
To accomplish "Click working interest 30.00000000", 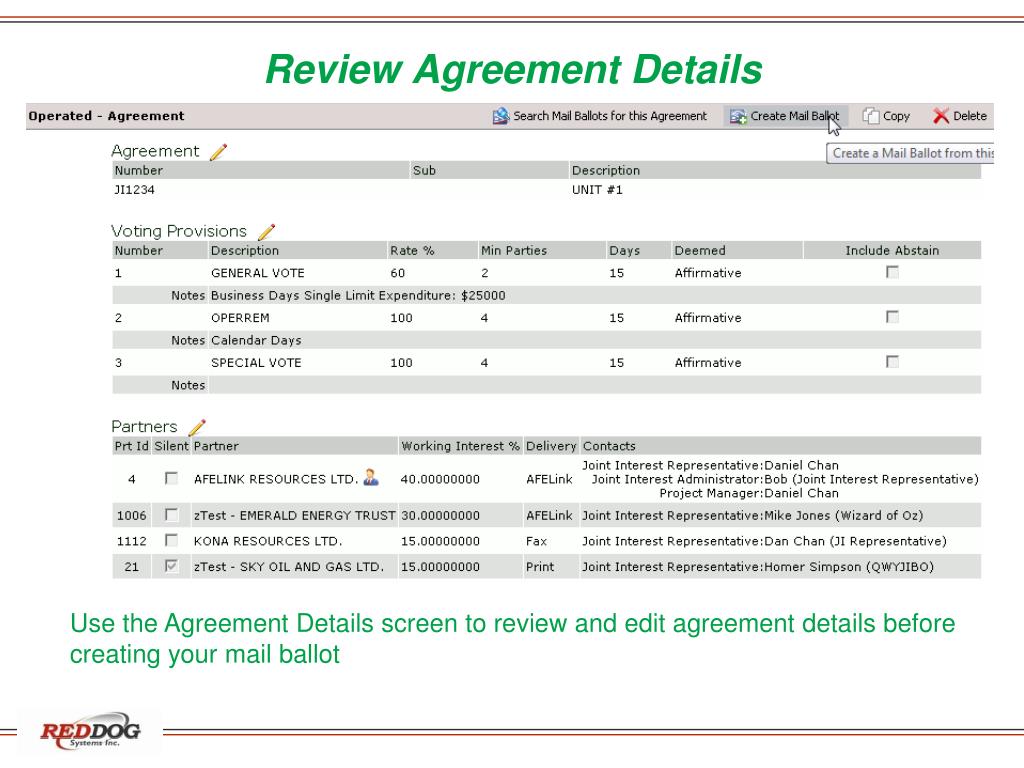I will pyautogui.click(x=440, y=516).
